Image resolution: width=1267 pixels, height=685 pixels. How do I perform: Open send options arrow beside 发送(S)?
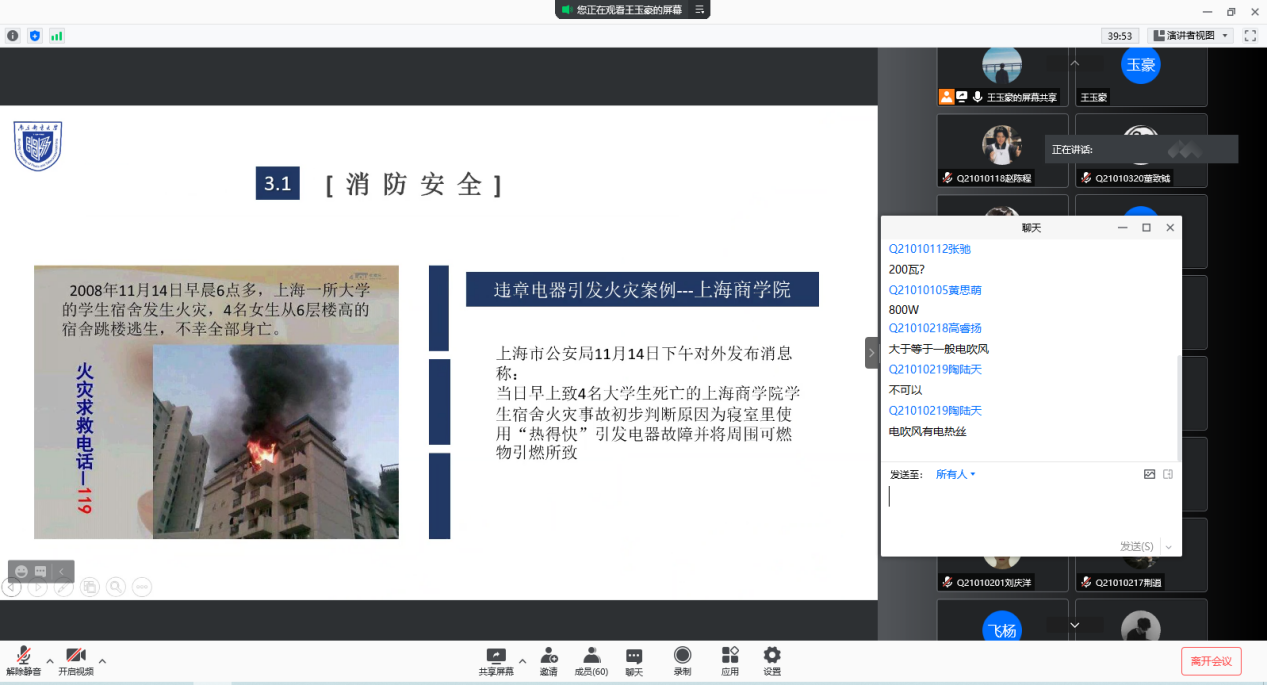pos(1168,547)
